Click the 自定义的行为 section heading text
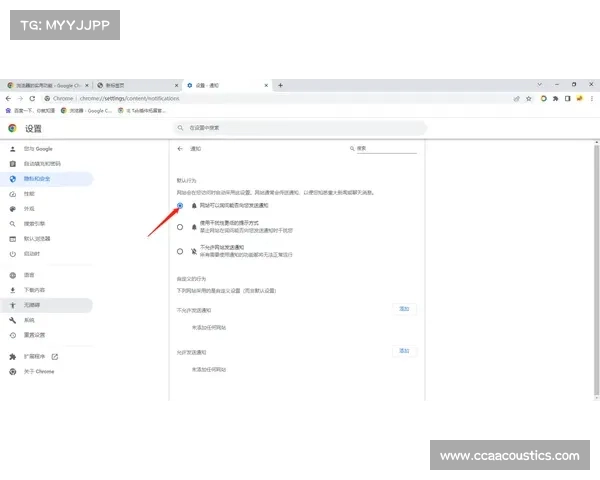Screen dimensions: 600x480 [191, 279]
